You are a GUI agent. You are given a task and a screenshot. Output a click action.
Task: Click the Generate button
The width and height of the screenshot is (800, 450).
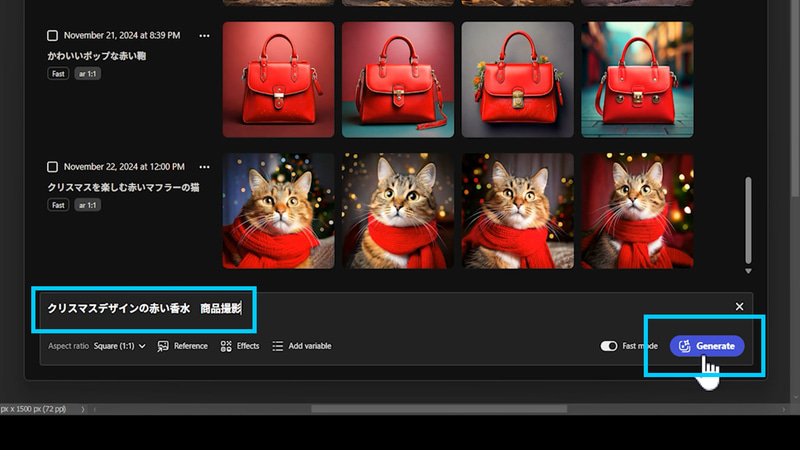click(707, 346)
